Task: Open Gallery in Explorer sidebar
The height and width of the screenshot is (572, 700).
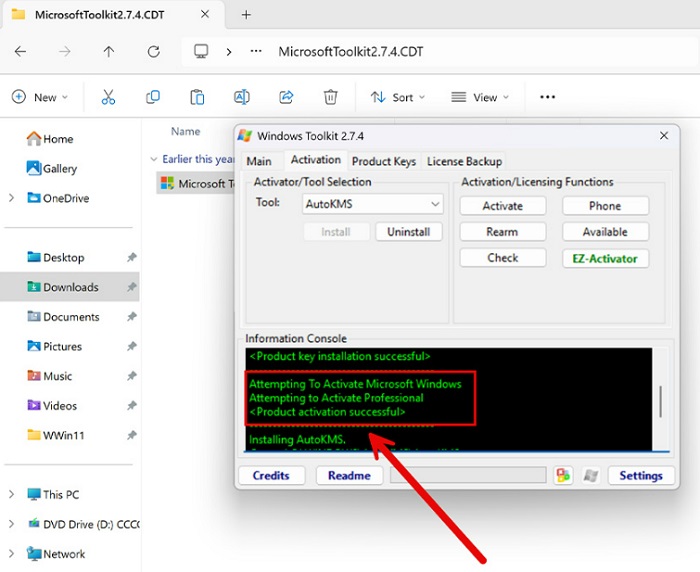Action: coord(52,168)
